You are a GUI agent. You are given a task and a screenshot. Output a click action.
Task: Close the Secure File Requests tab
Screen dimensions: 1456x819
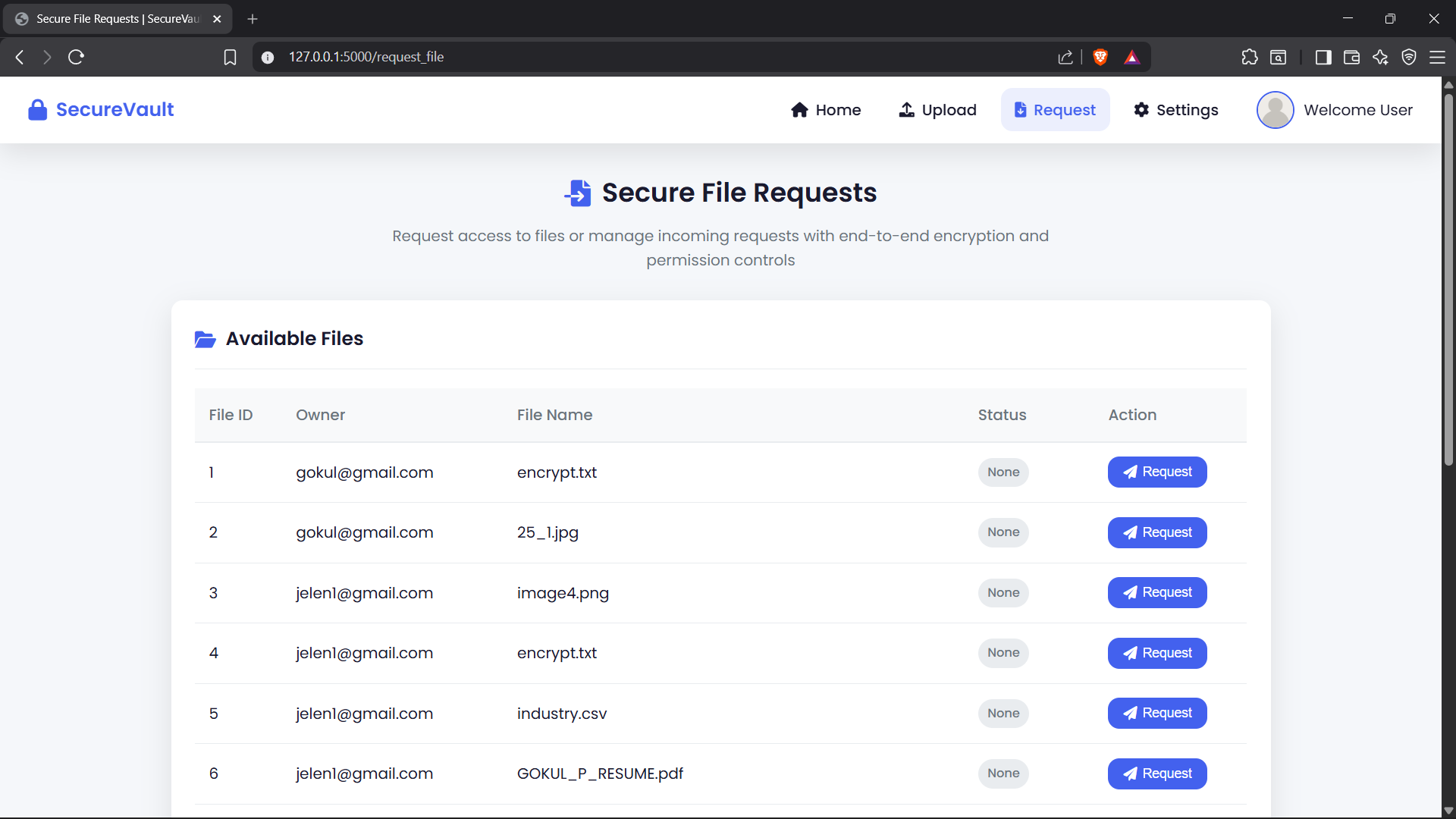click(217, 19)
